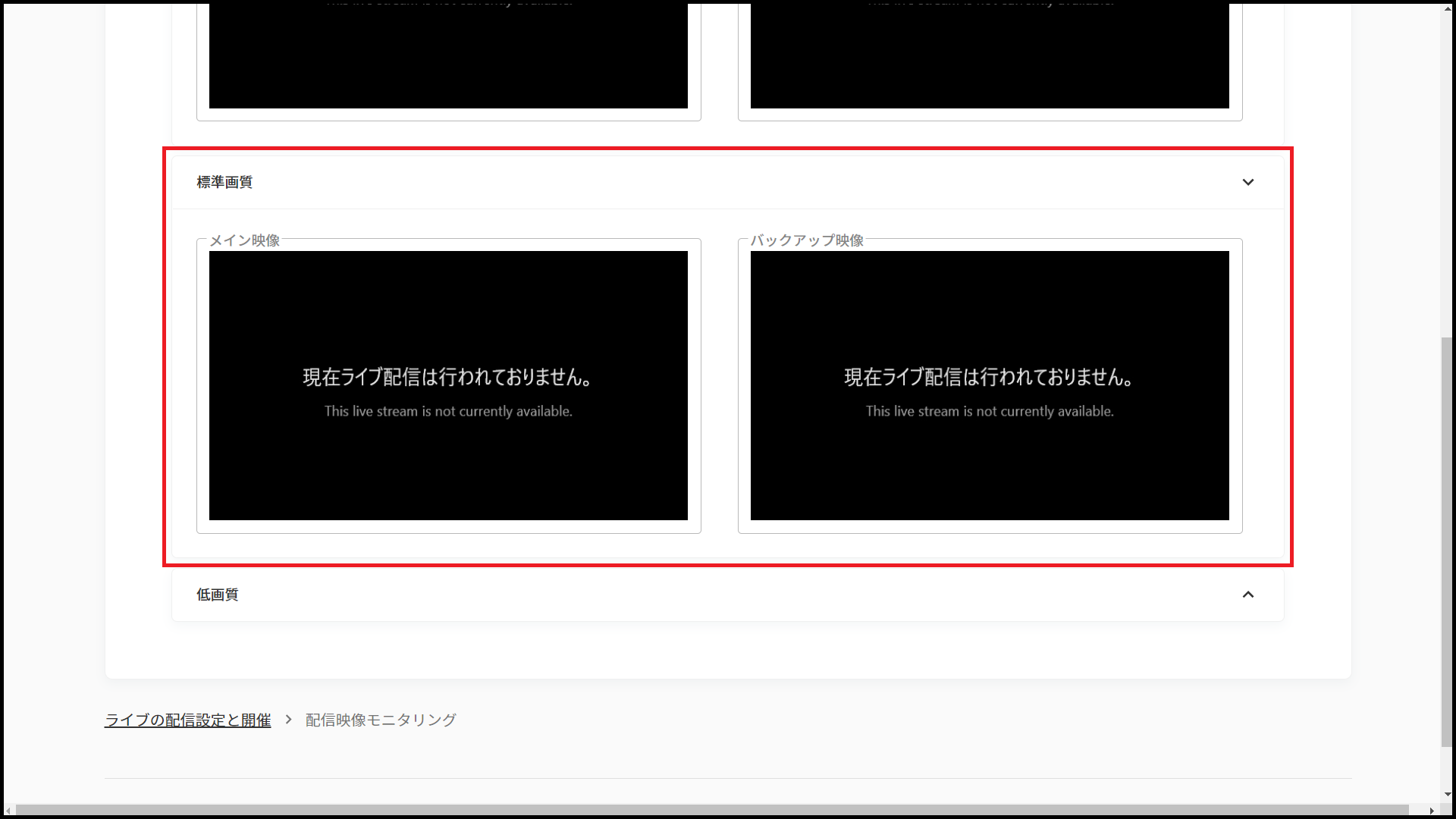Click the バックアップ映像 label

tap(807, 240)
